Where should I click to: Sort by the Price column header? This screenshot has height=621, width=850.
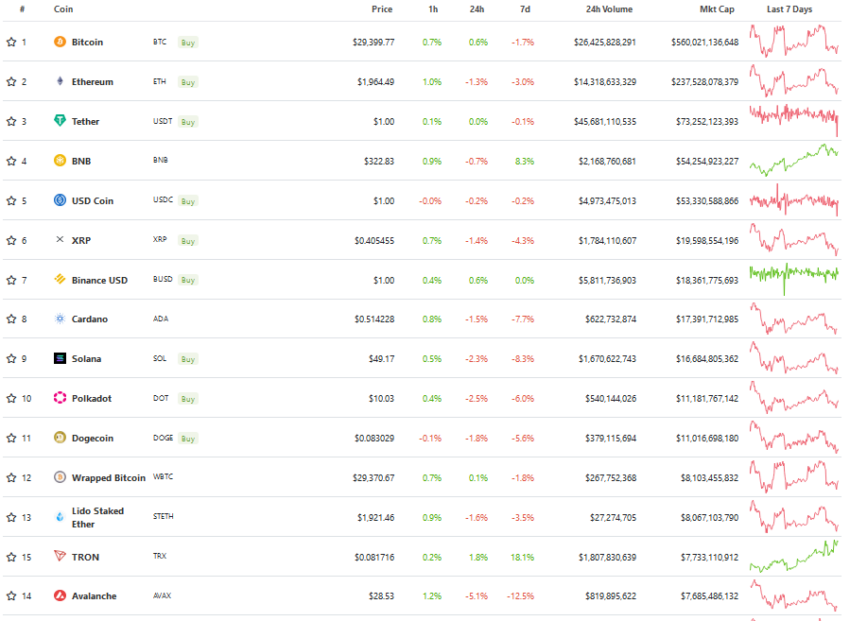[x=382, y=9]
